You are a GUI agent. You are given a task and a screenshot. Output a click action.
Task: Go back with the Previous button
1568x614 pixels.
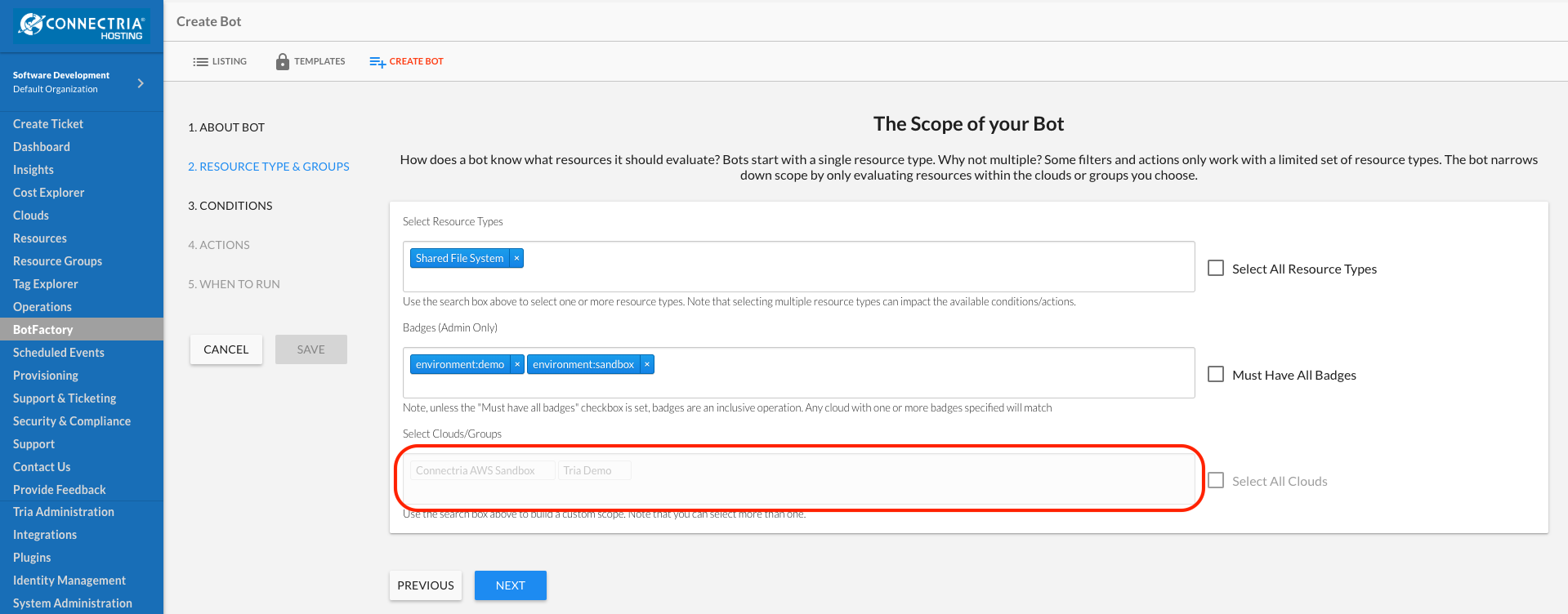coord(426,585)
